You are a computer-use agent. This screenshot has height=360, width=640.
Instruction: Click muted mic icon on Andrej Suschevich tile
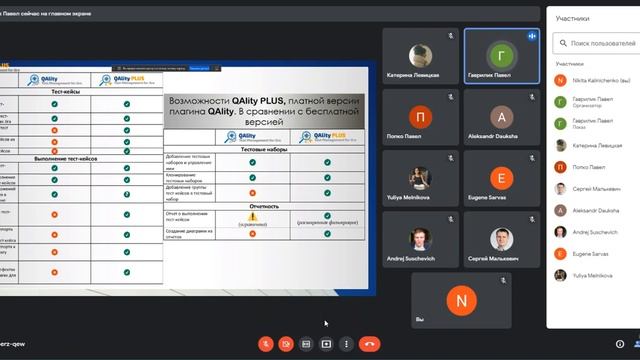click(x=451, y=220)
